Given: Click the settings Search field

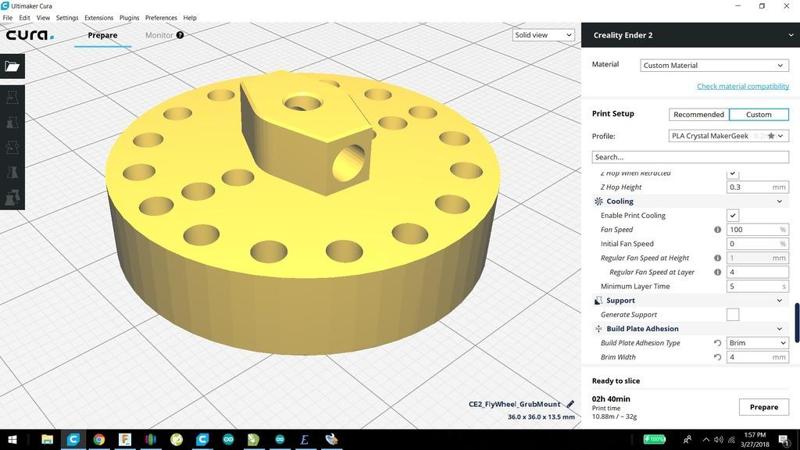Looking at the screenshot, I should click(x=690, y=157).
